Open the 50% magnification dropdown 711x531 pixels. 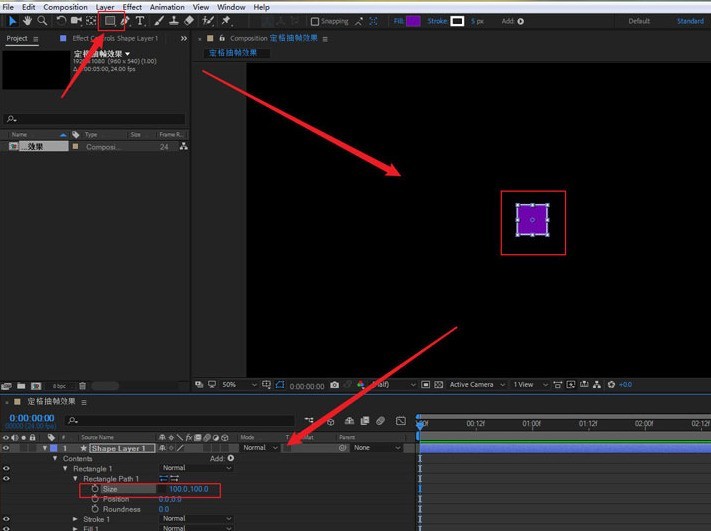point(234,384)
